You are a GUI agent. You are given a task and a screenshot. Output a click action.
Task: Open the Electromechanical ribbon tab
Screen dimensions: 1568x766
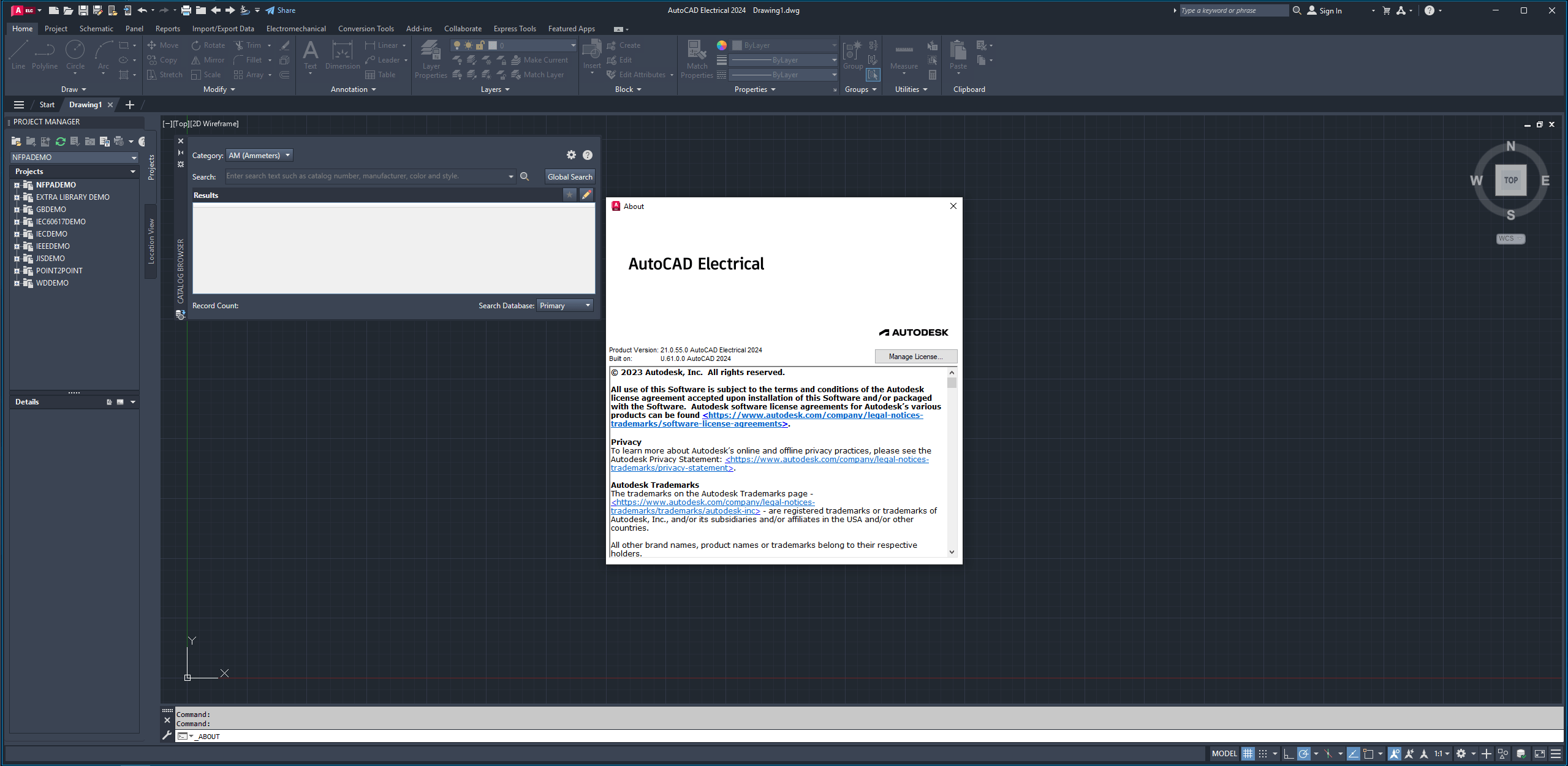coord(296,29)
